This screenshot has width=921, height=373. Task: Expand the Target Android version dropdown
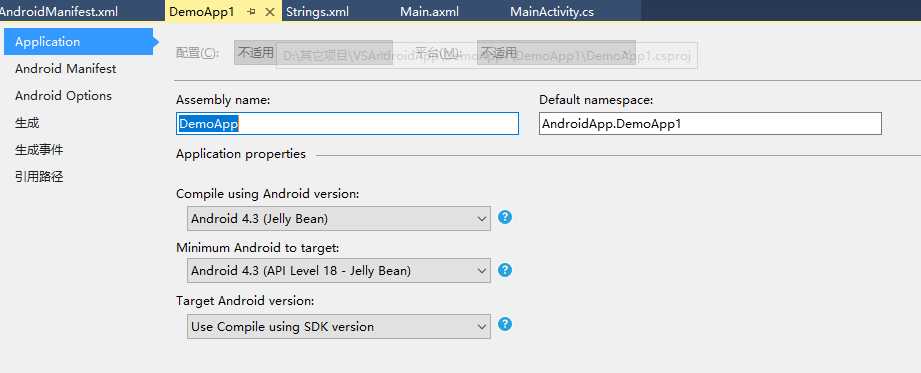[339, 327]
